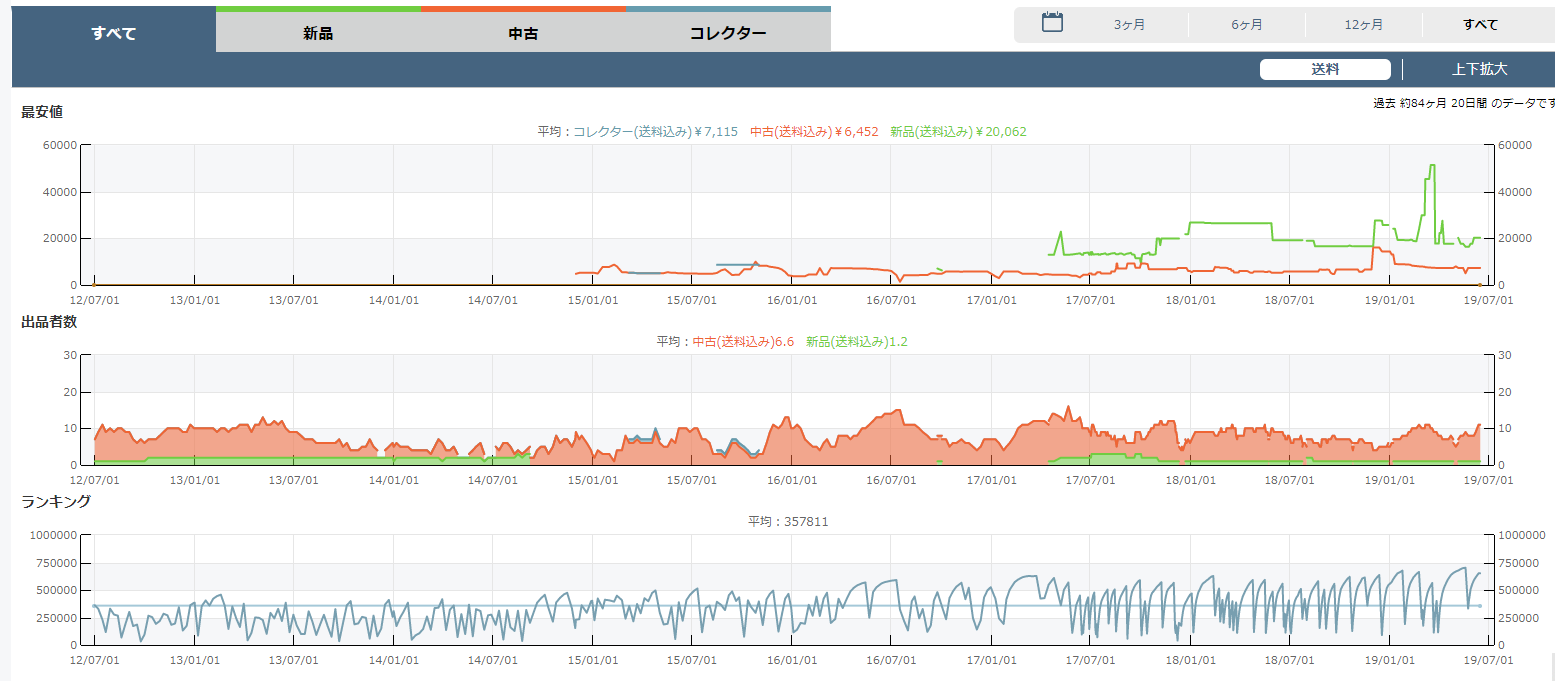Select すべて in the period selector
Screen dimensions: 1555x681
(1480, 25)
